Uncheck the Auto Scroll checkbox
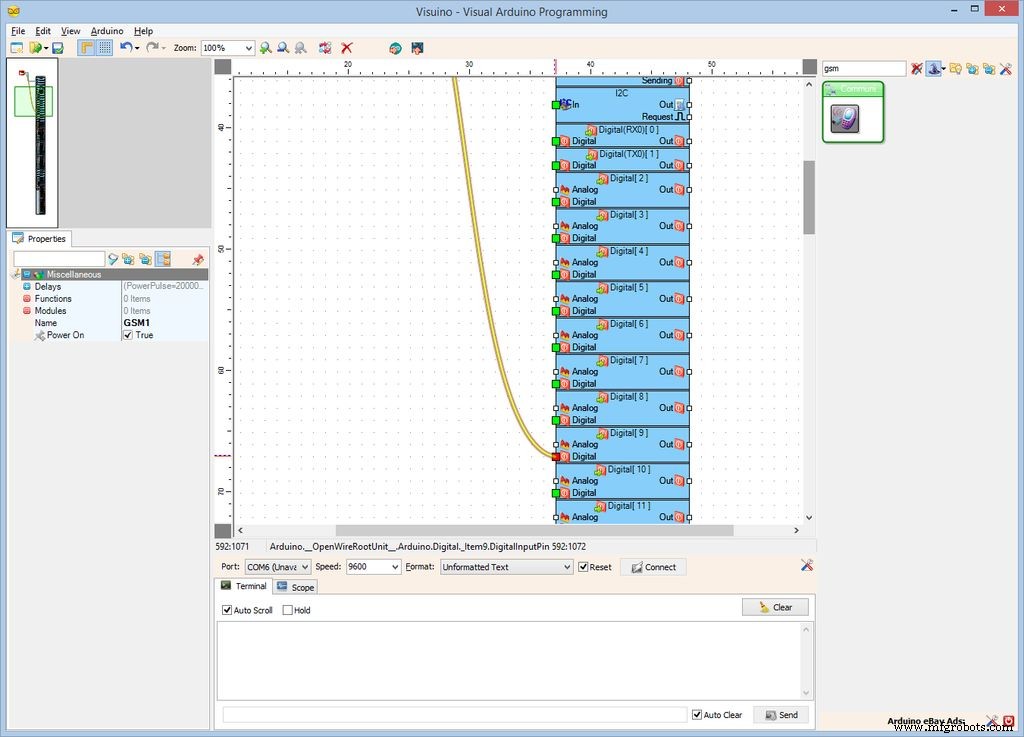Screen dimensions: 1024x737 [x=227, y=610]
